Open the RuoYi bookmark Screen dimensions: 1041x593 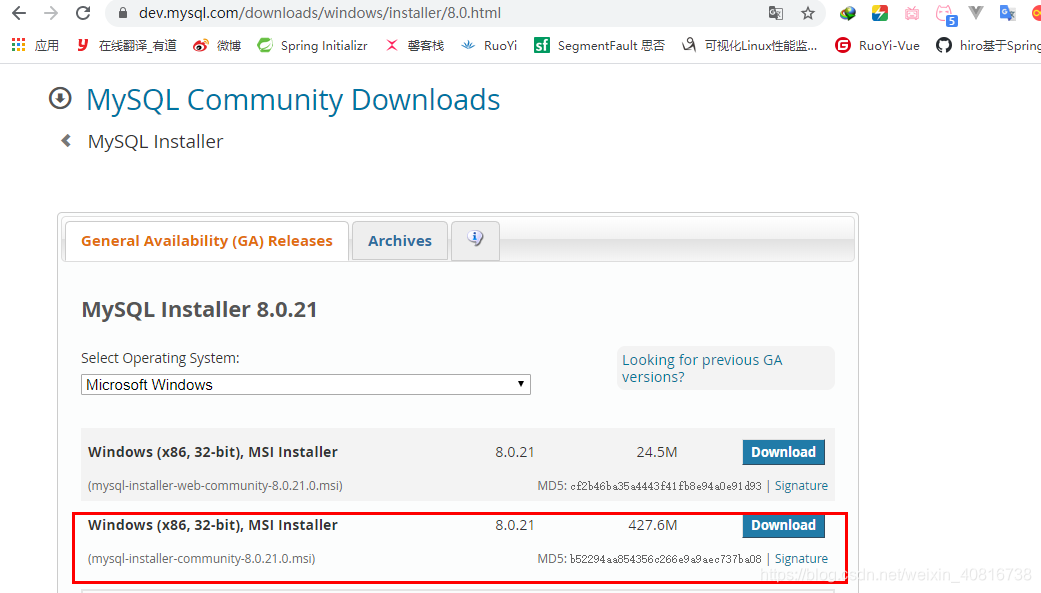point(489,45)
